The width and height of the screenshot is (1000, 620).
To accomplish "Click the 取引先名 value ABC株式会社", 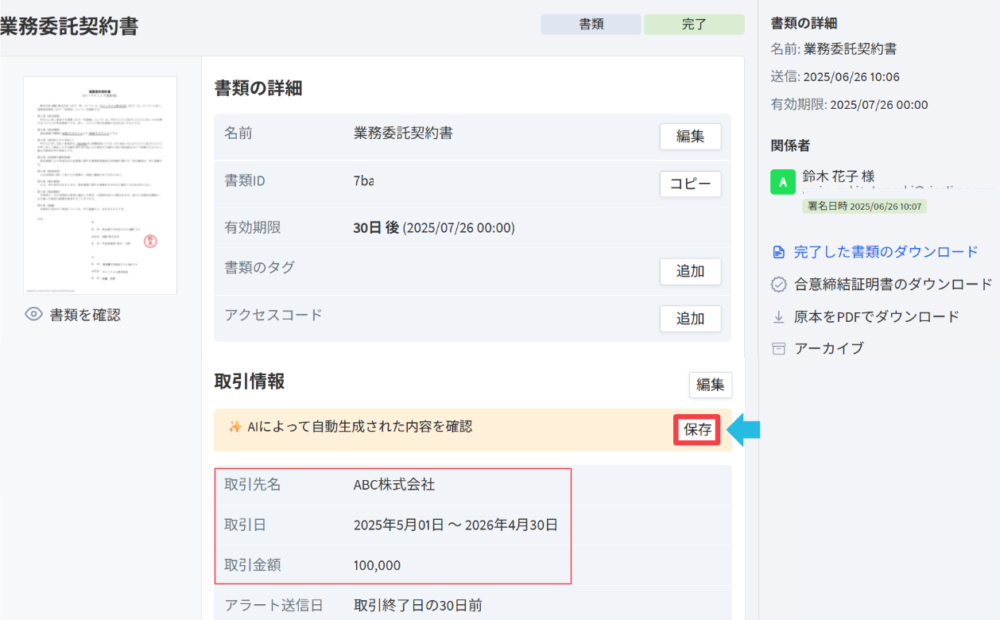I will point(394,485).
